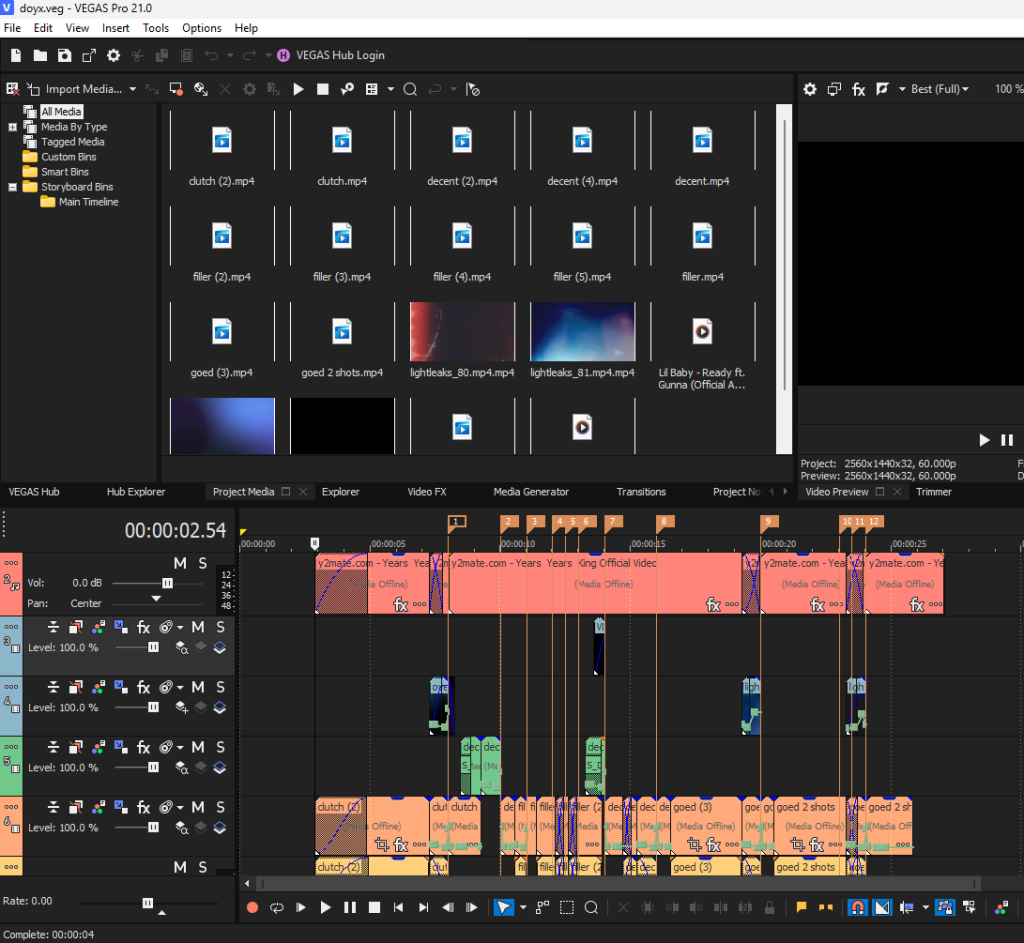Screen dimensions: 1024x943
Task: Mute audio track 2
Action: [x=180, y=564]
